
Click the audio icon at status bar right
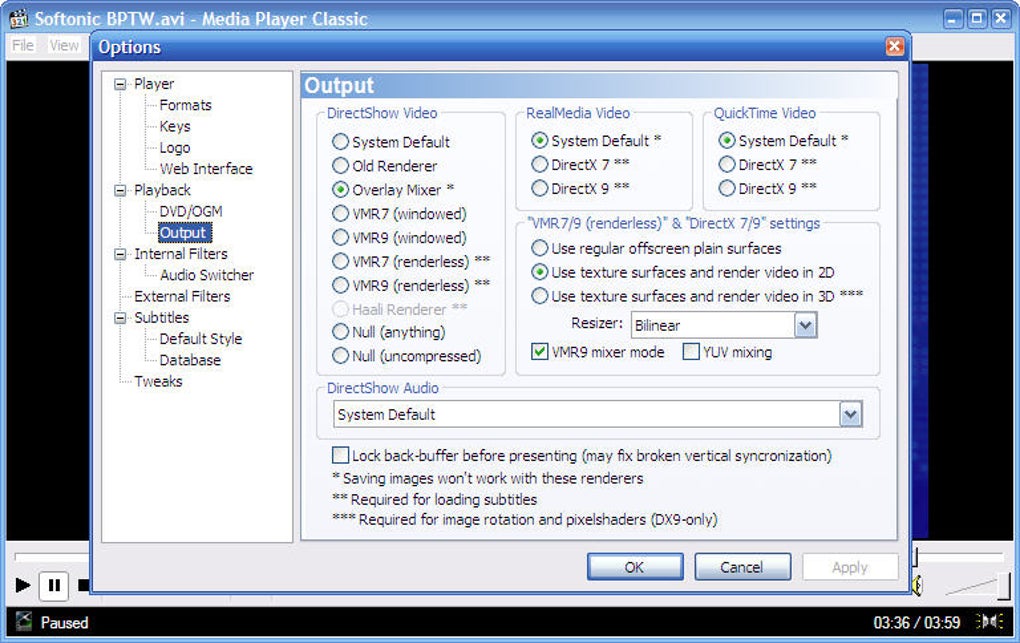[989, 622]
